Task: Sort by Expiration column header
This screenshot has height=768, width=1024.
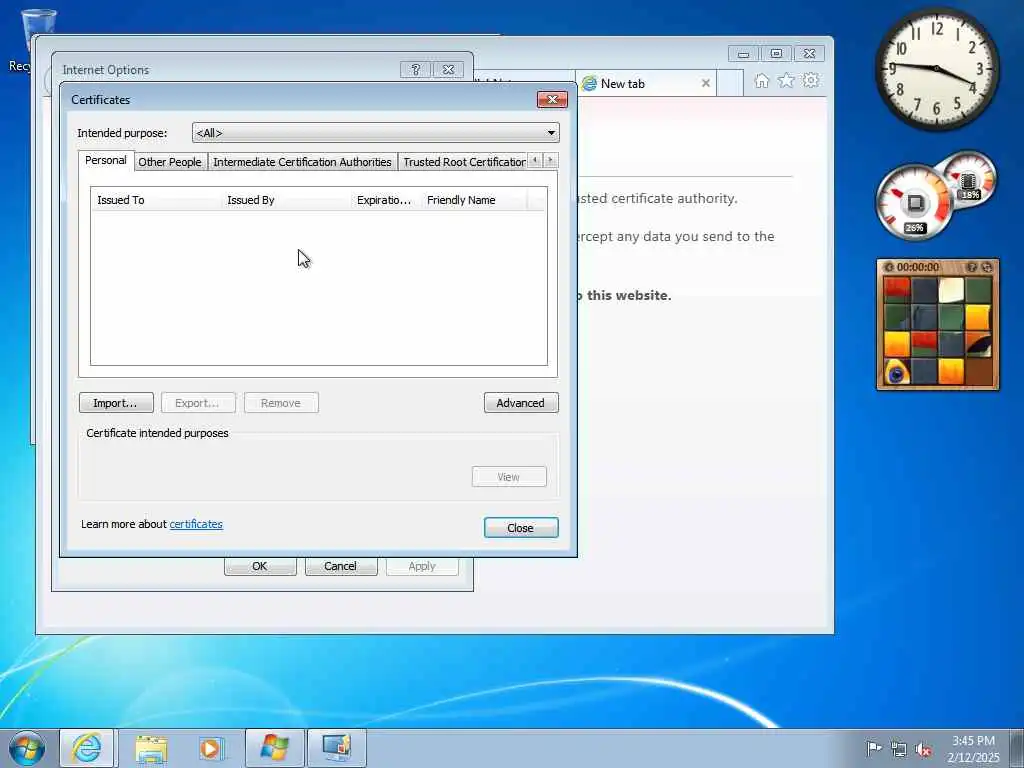Action: point(385,200)
